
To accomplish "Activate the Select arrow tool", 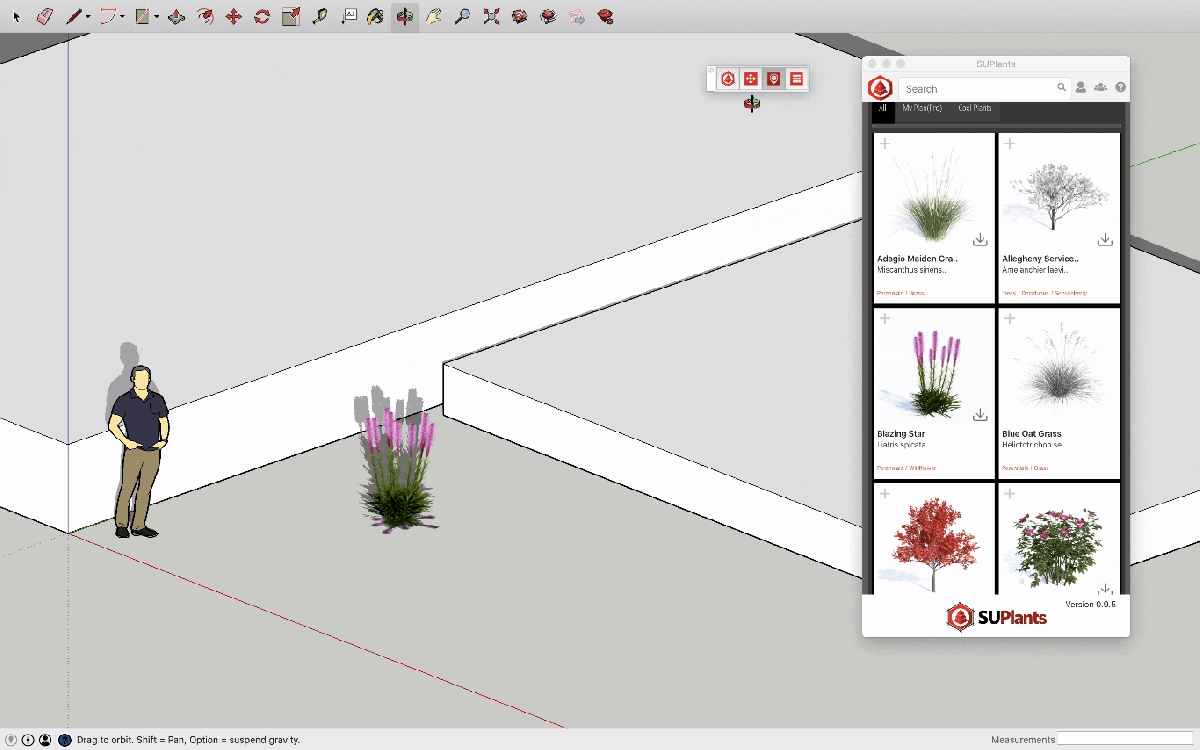I will [16, 16].
